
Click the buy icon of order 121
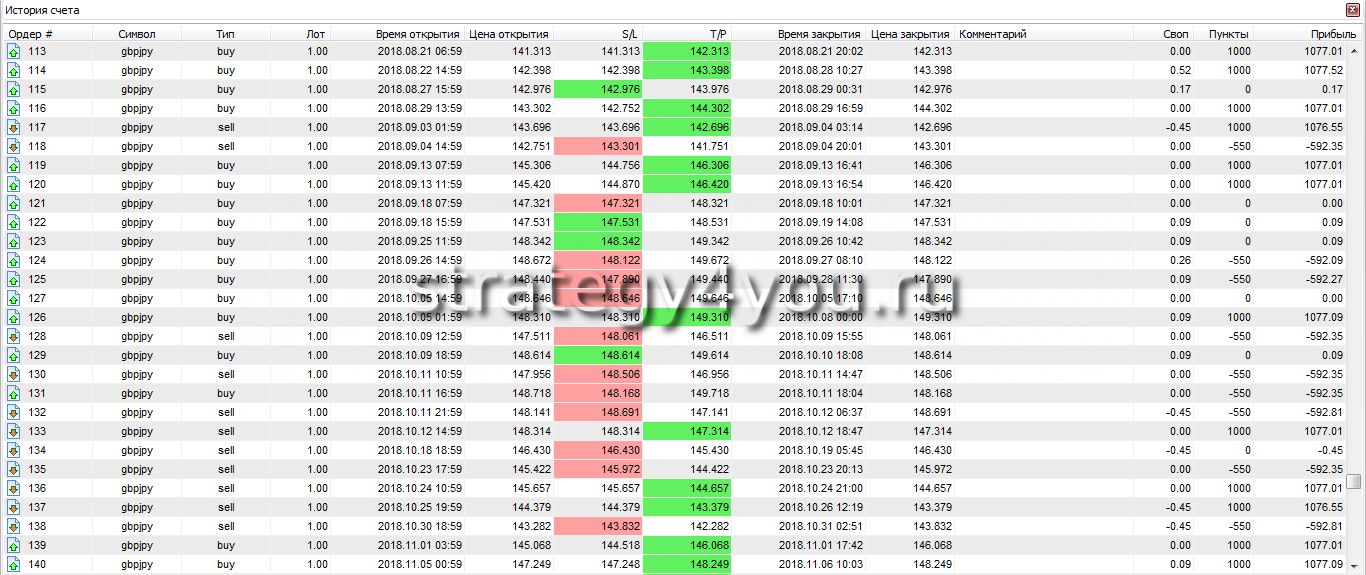tap(14, 203)
